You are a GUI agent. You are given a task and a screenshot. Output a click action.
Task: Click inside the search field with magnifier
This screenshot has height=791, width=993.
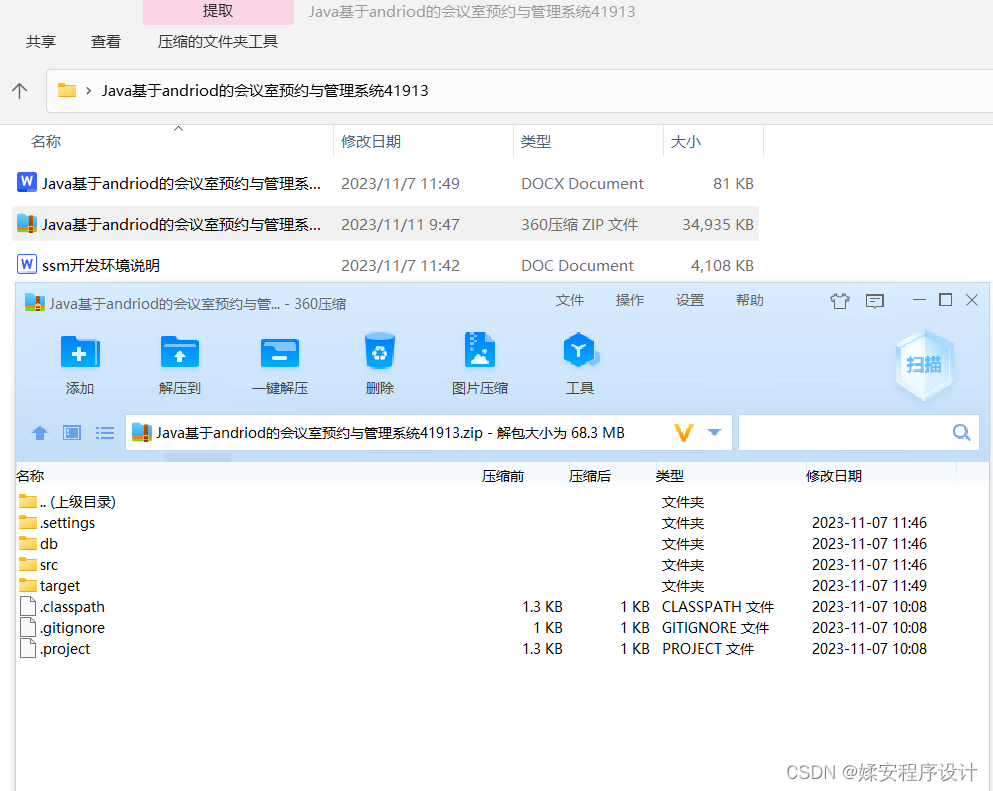pyautogui.click(x=858, y=432)
